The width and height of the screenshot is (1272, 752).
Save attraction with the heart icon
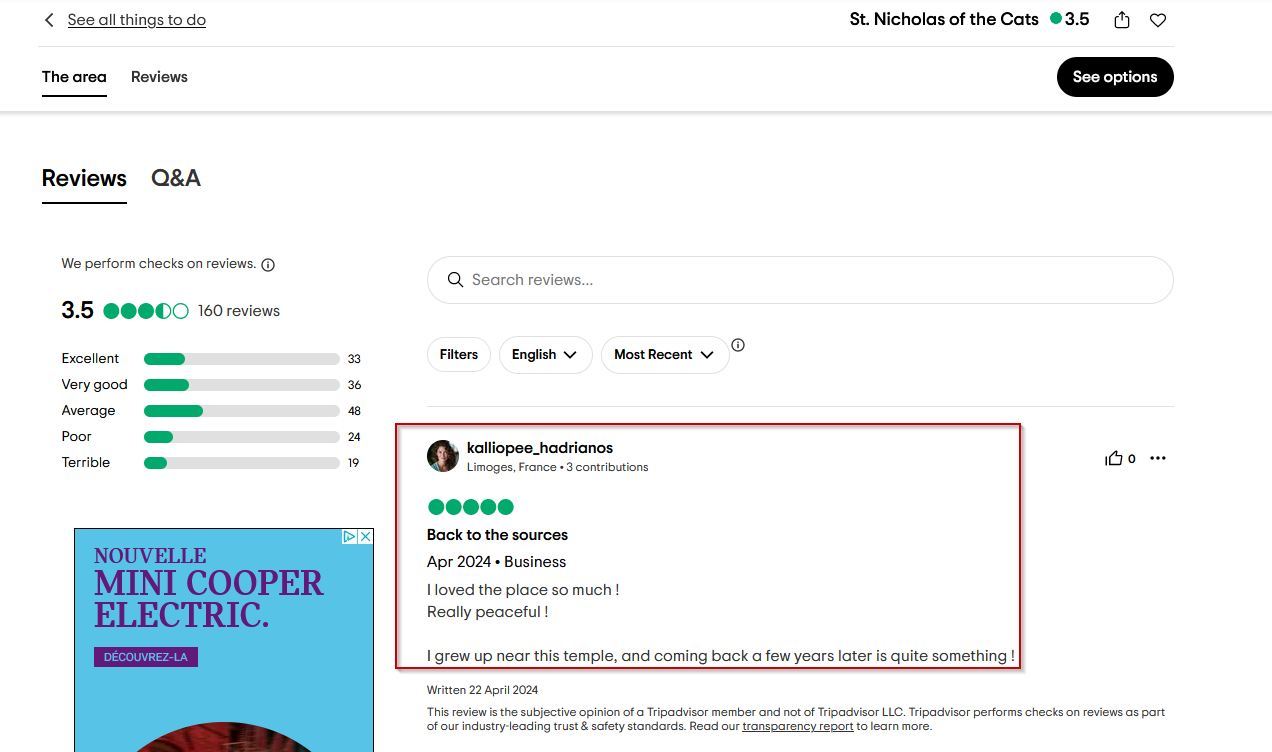[1158, 20]
